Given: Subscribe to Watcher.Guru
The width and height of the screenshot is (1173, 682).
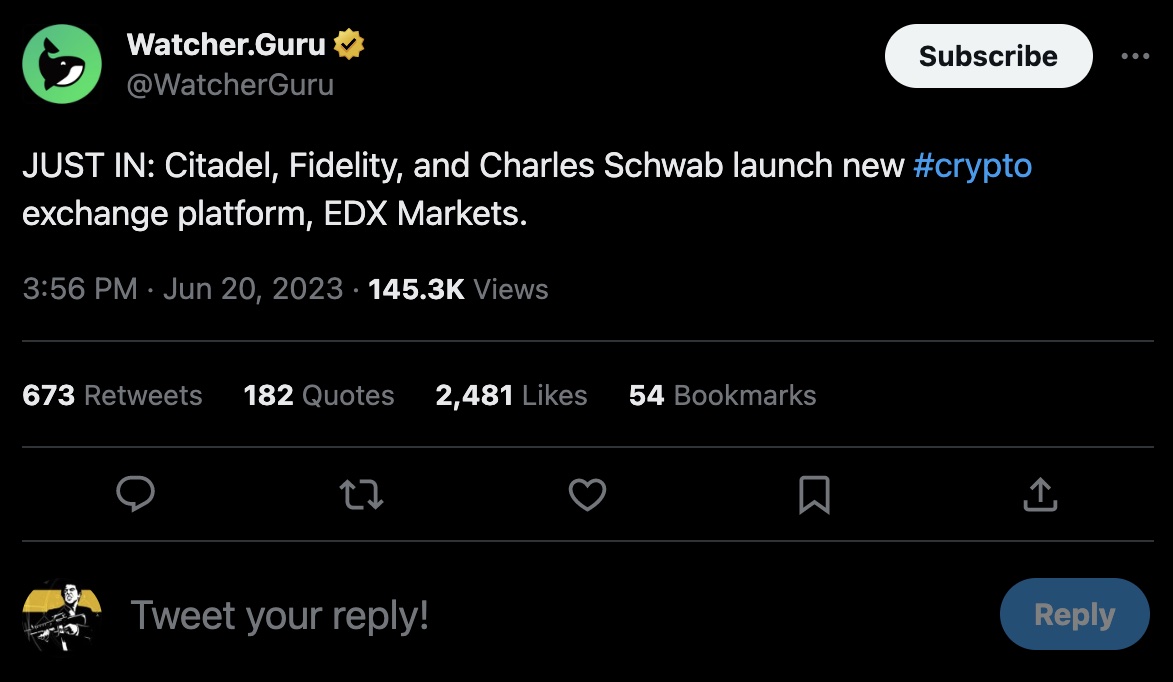Looking at the screenshot, I should [x=988, y=56].
